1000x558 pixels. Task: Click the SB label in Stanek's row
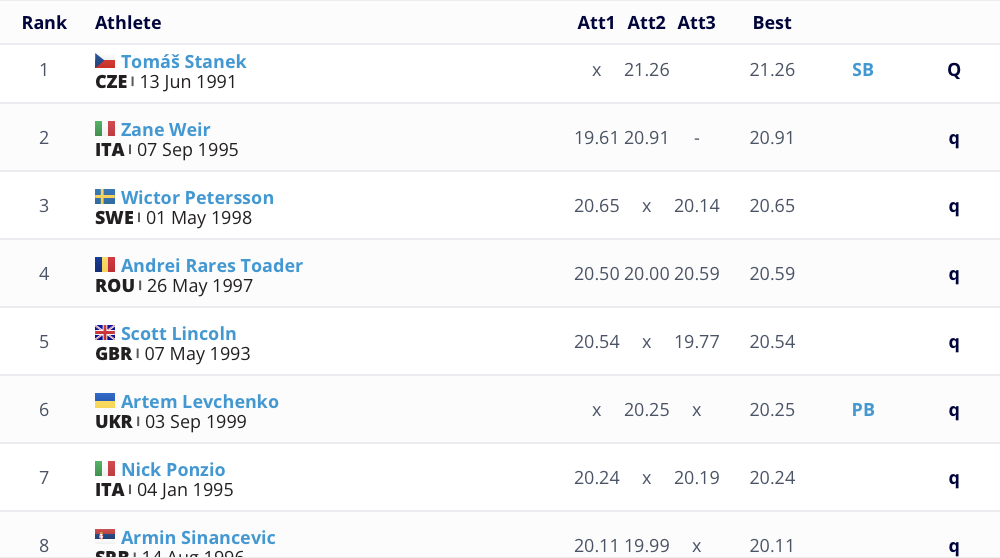(x=862, y=70)
